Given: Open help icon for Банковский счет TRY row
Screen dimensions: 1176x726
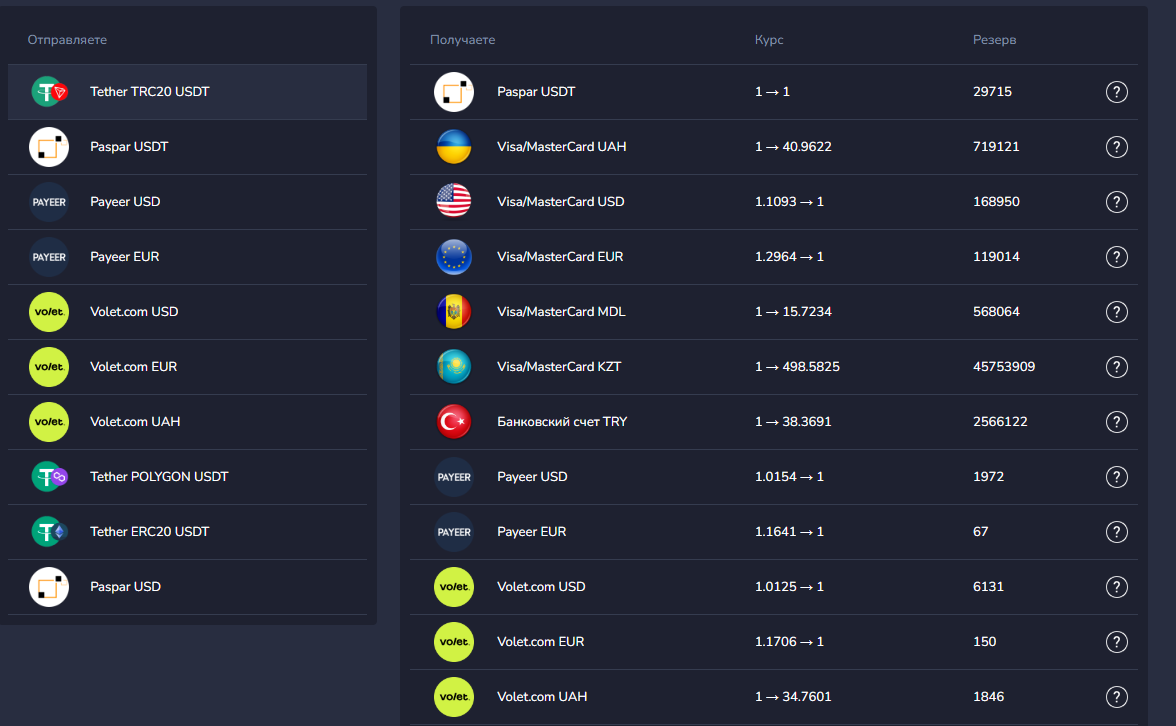Looking at the screenshot, I should tap(1117, 422).
